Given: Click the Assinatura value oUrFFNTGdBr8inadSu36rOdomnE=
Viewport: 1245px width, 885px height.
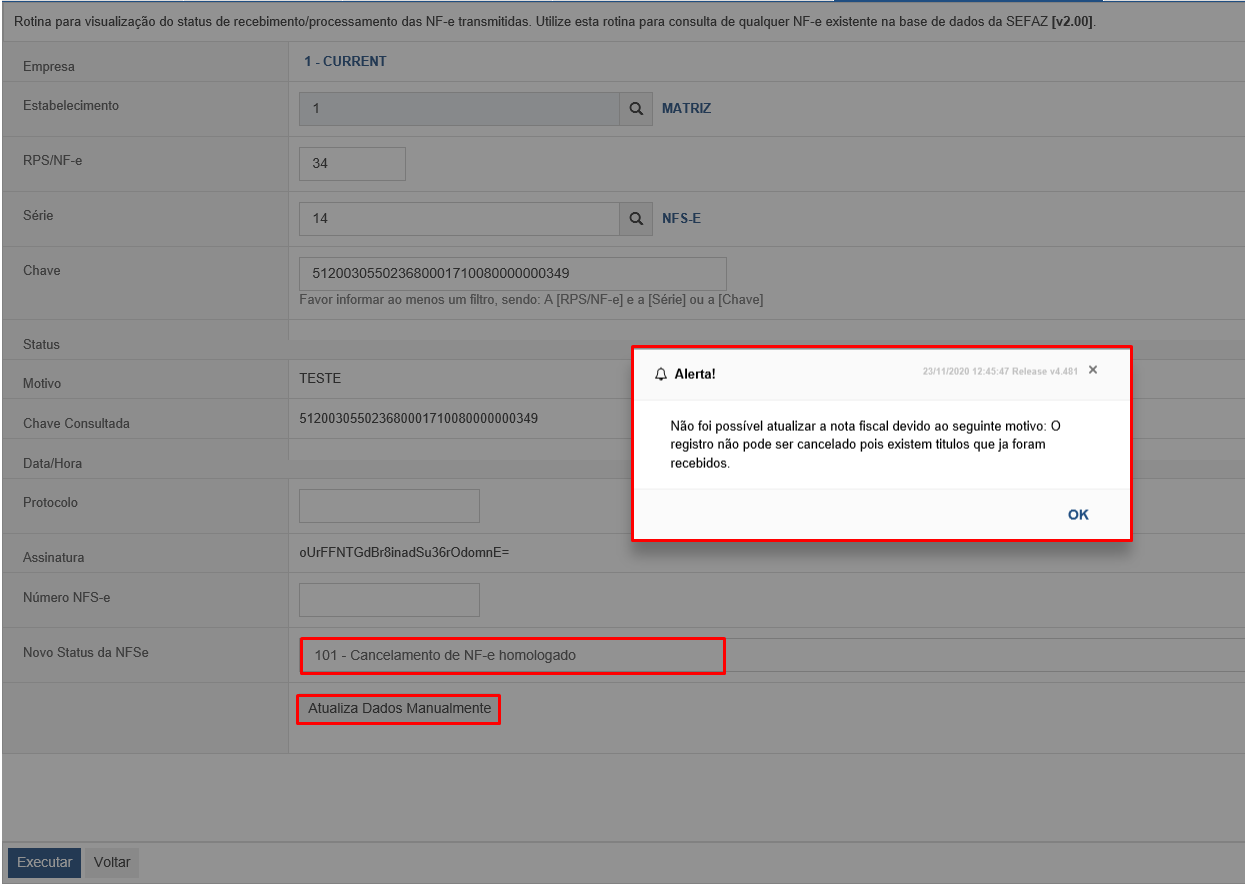Looking at the screenshot, I should 404,552.
